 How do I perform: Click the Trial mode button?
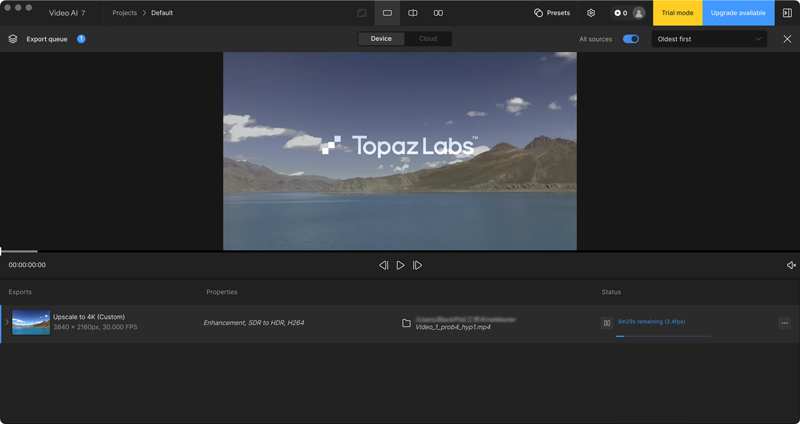coord(678,13)
